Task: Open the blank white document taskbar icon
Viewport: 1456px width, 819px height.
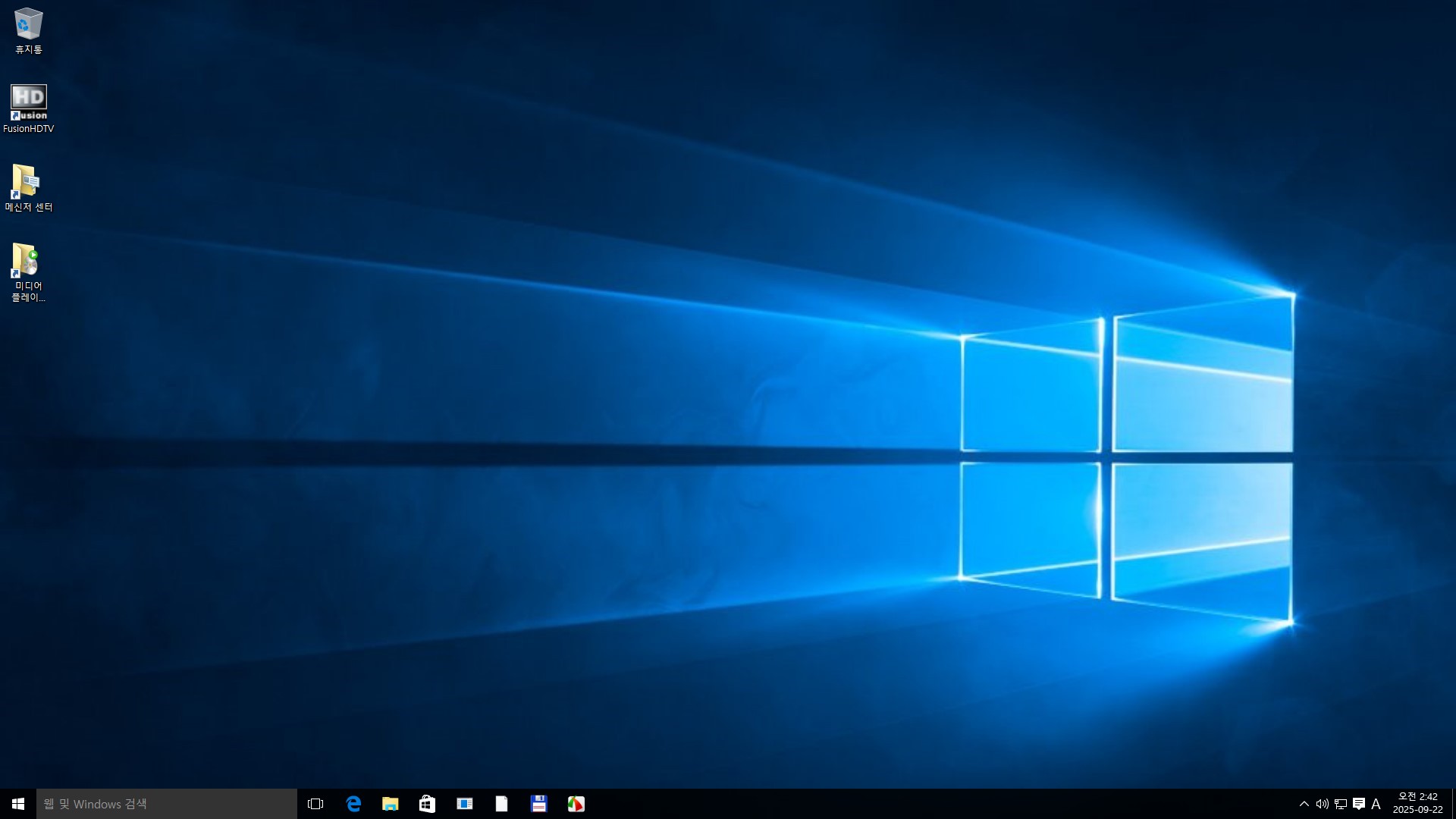Action: click(x=501, y=804)
